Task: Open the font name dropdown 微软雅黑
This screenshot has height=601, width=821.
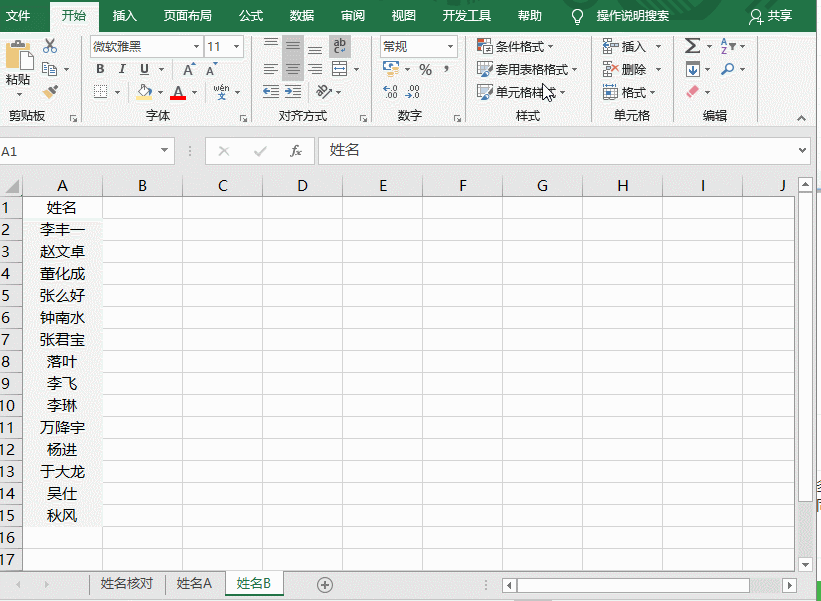Action: click(196, 47)
